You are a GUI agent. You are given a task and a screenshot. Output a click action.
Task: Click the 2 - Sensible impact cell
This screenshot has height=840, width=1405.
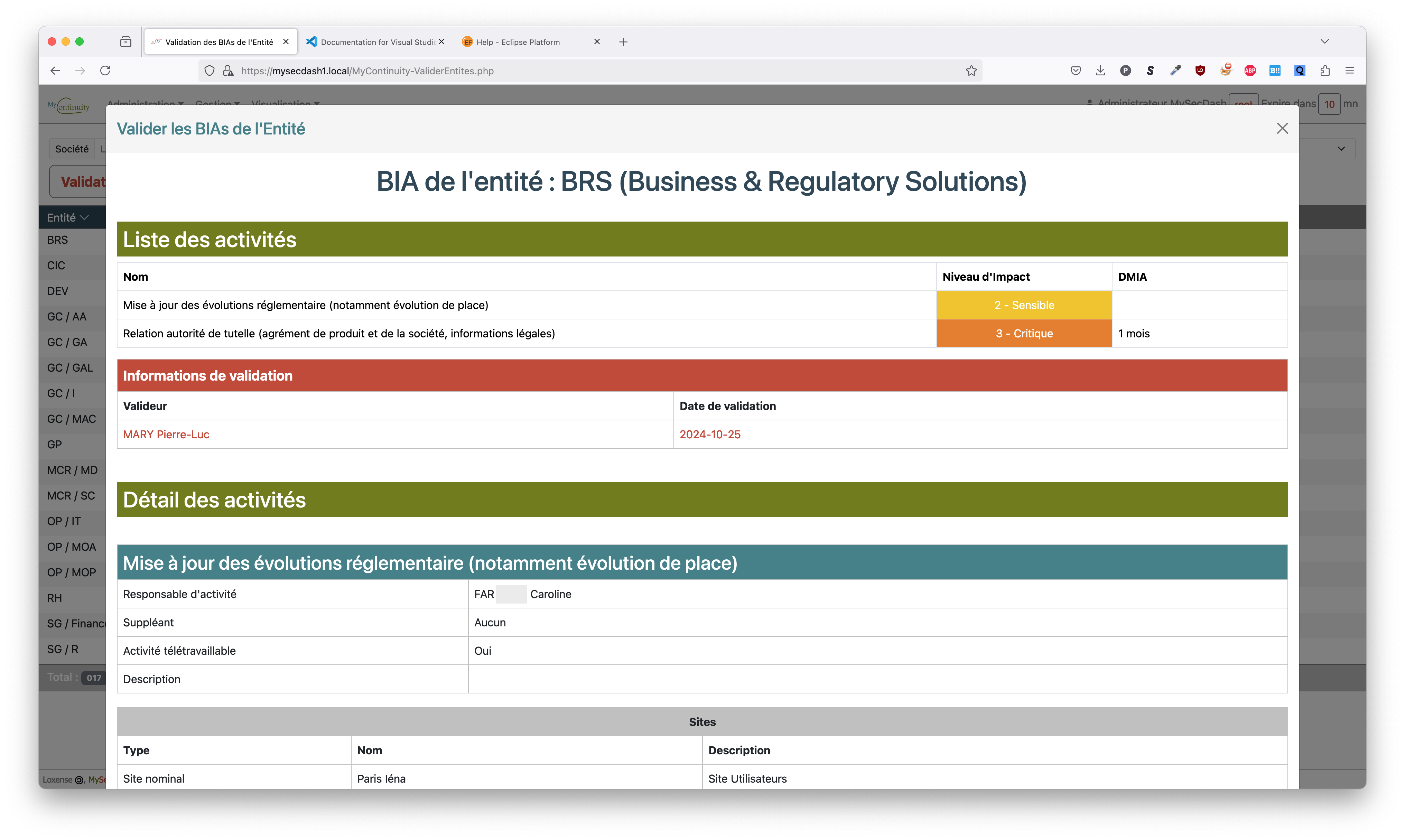1023,305
